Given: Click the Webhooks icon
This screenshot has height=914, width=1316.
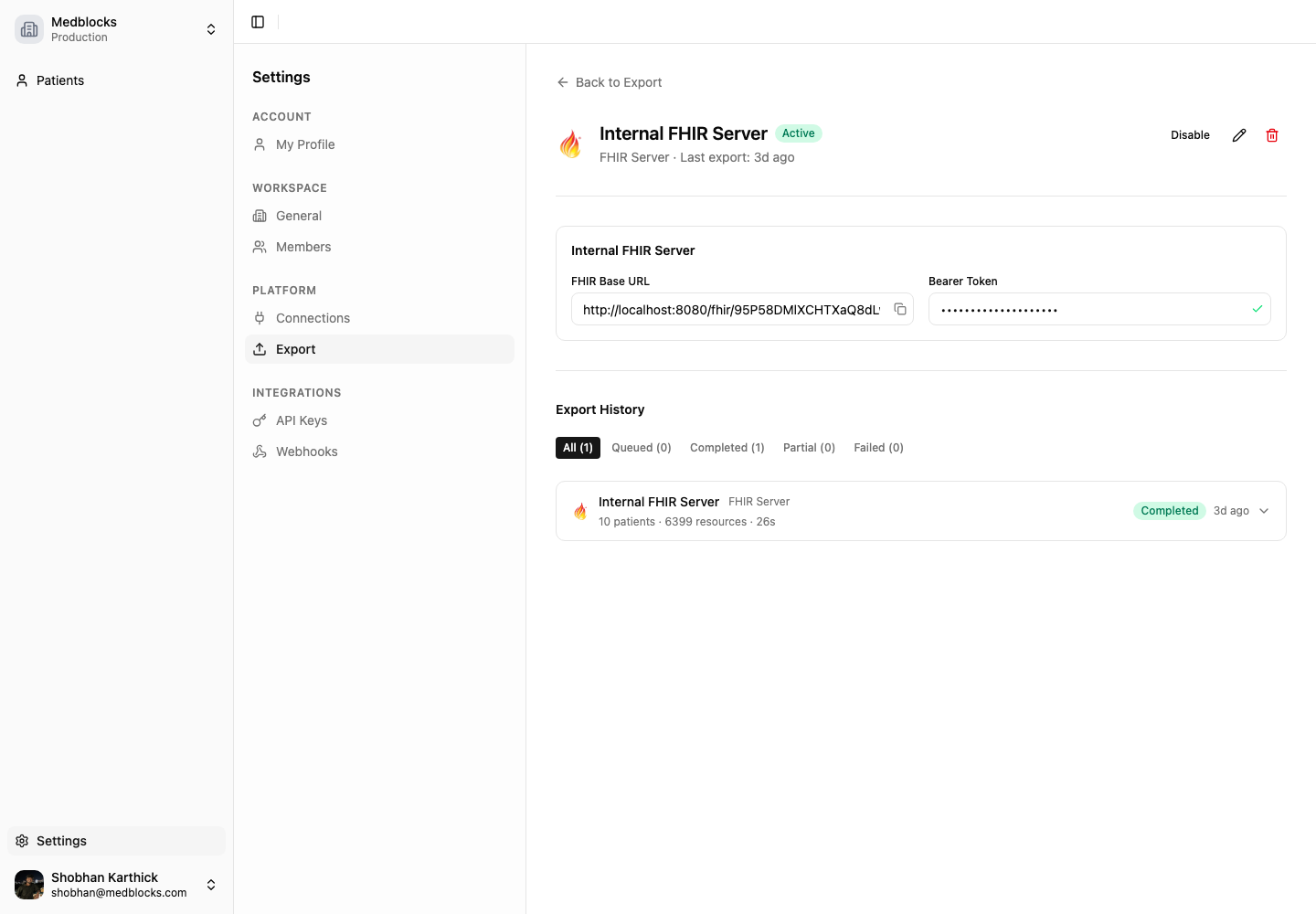Looking at the screenshot, I should 260,452.
